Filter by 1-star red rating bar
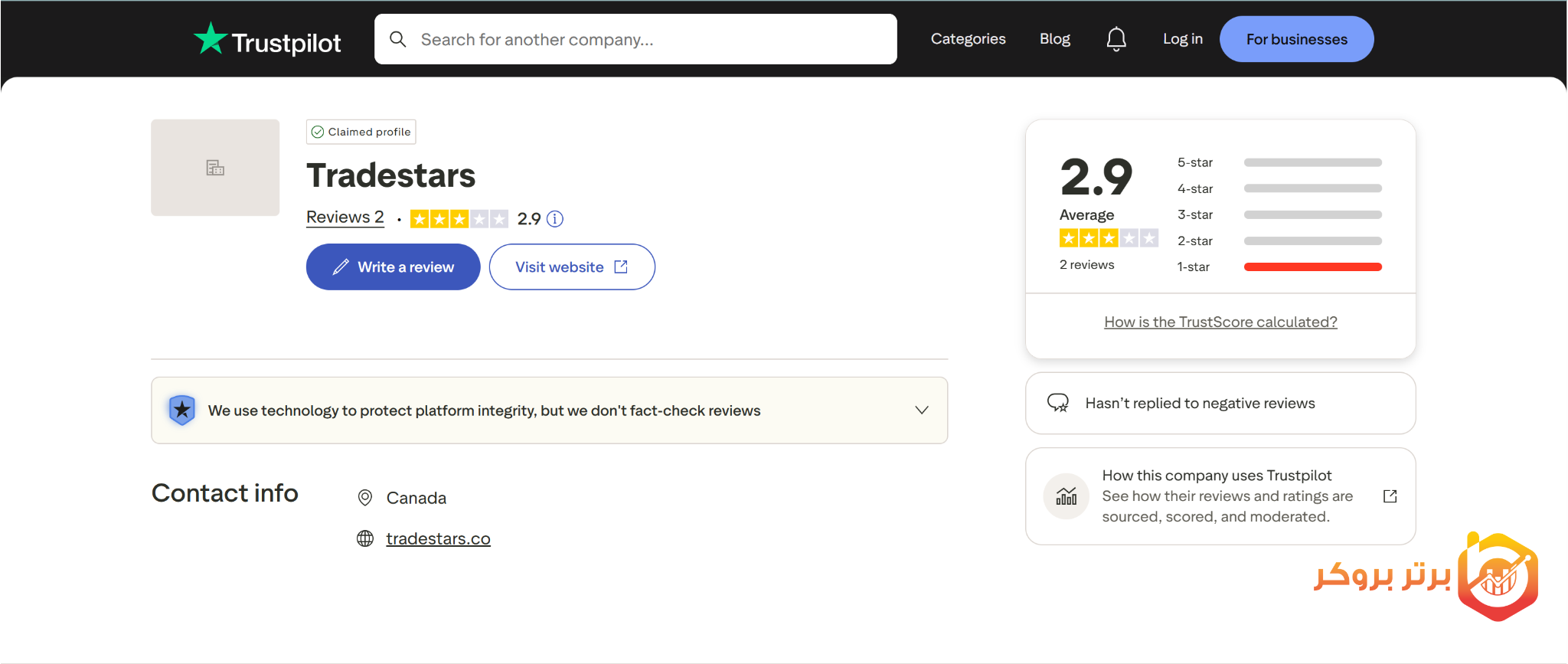Image resolution: width=1568 pixels, height=664 pixels. tap(1312, 267)
